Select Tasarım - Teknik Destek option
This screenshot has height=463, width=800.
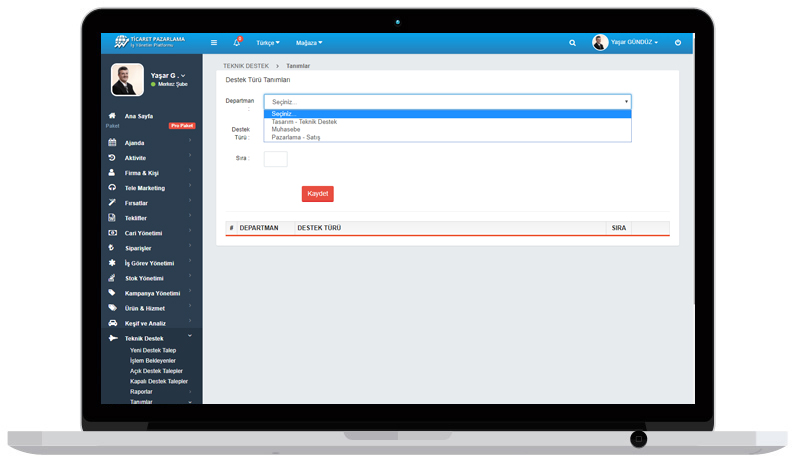pos(447,122)
